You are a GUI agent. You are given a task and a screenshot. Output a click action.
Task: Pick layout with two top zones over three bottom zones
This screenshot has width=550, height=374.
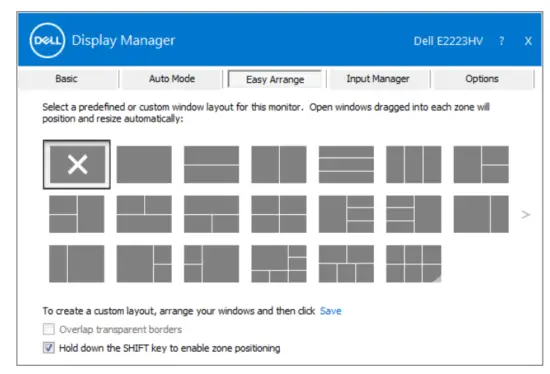click(346, 264)
